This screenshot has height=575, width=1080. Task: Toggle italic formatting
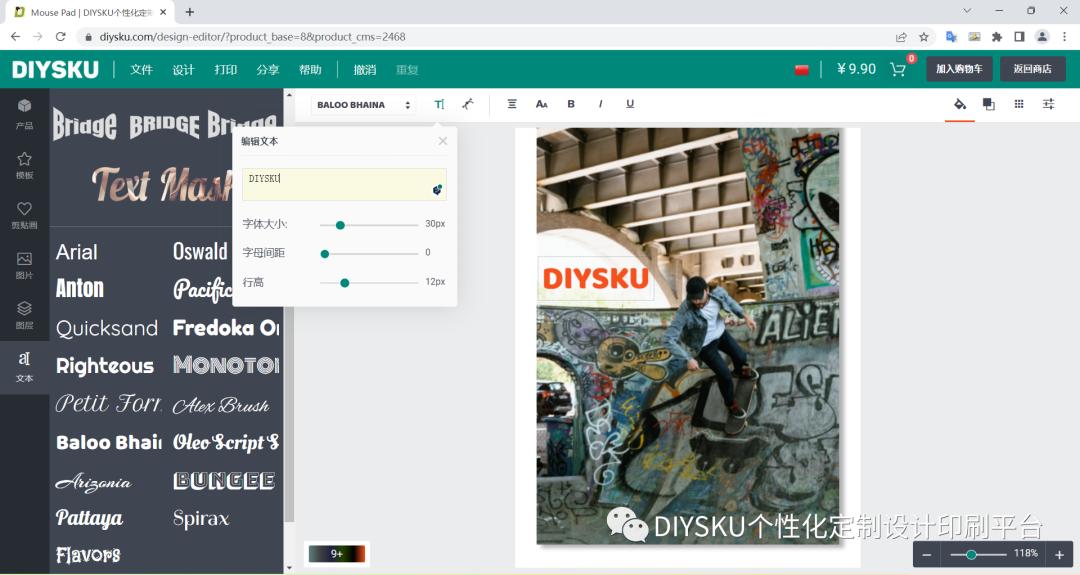tap(600, 104)
